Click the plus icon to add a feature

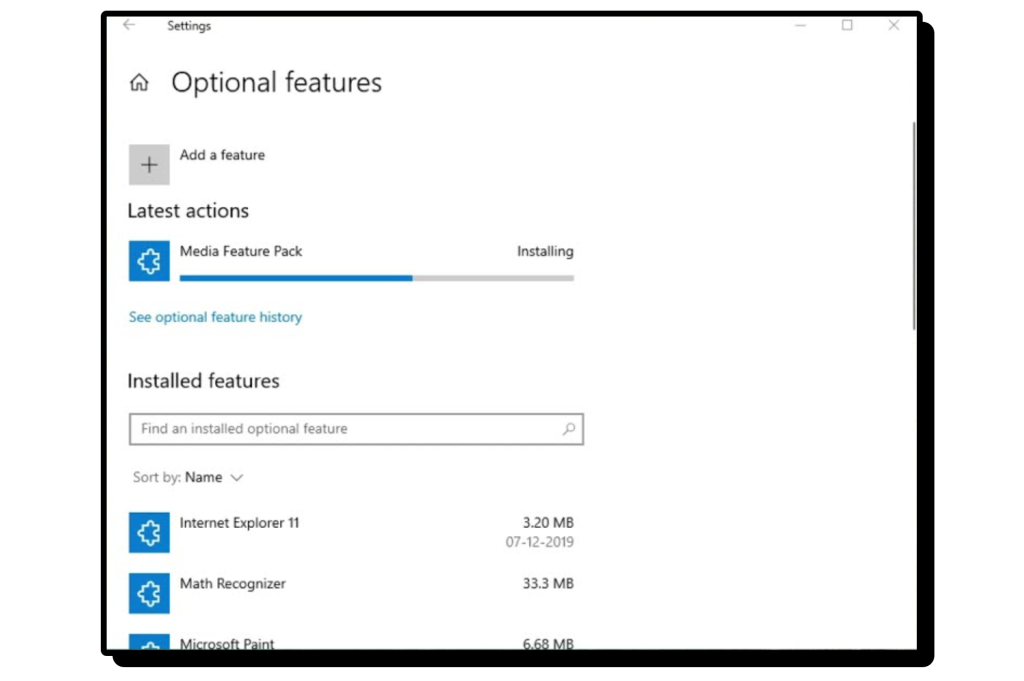tap(149, 165)
